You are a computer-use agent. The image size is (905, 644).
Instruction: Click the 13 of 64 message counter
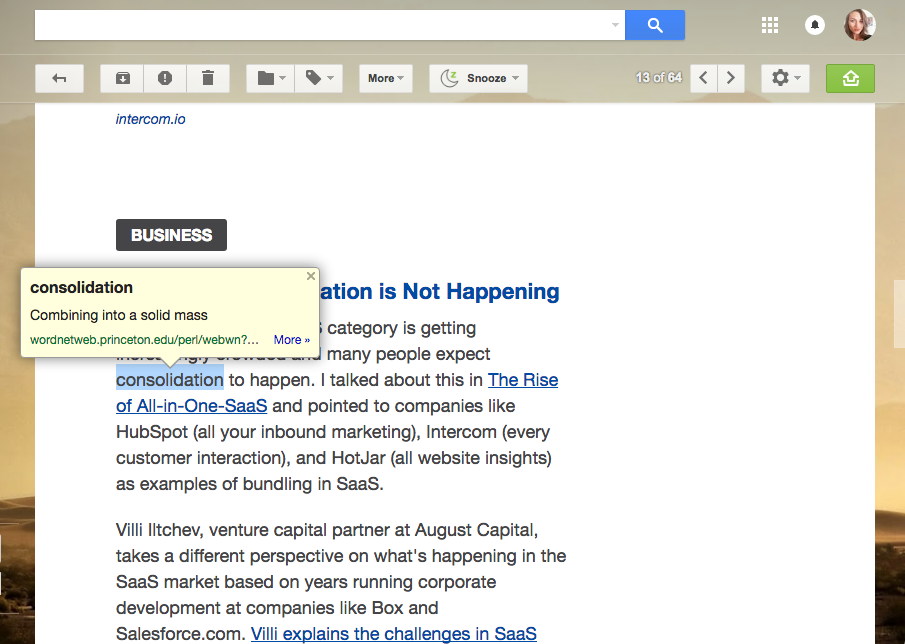pos(659,77)
